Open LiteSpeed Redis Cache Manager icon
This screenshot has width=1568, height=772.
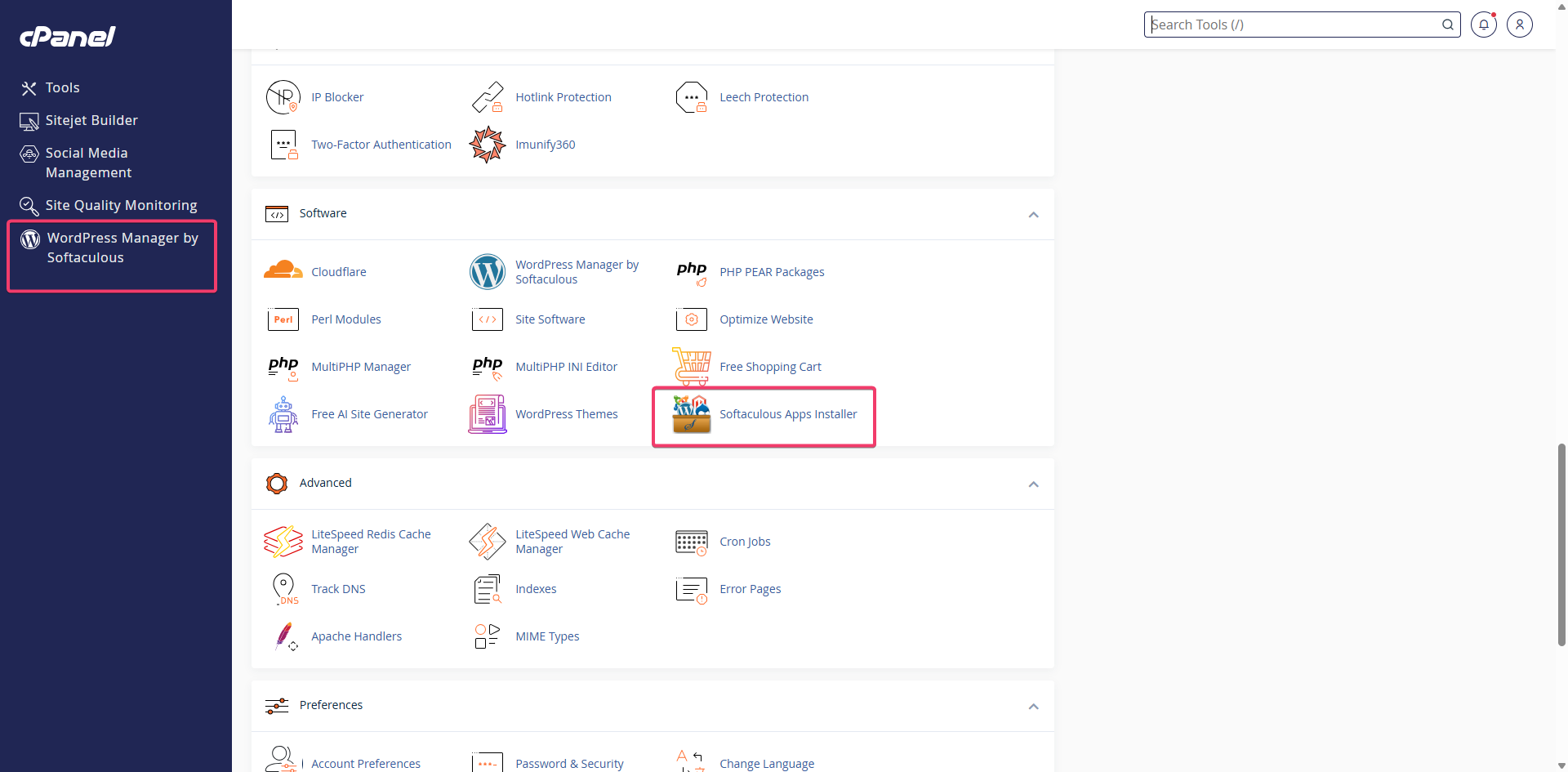[283, 542]
